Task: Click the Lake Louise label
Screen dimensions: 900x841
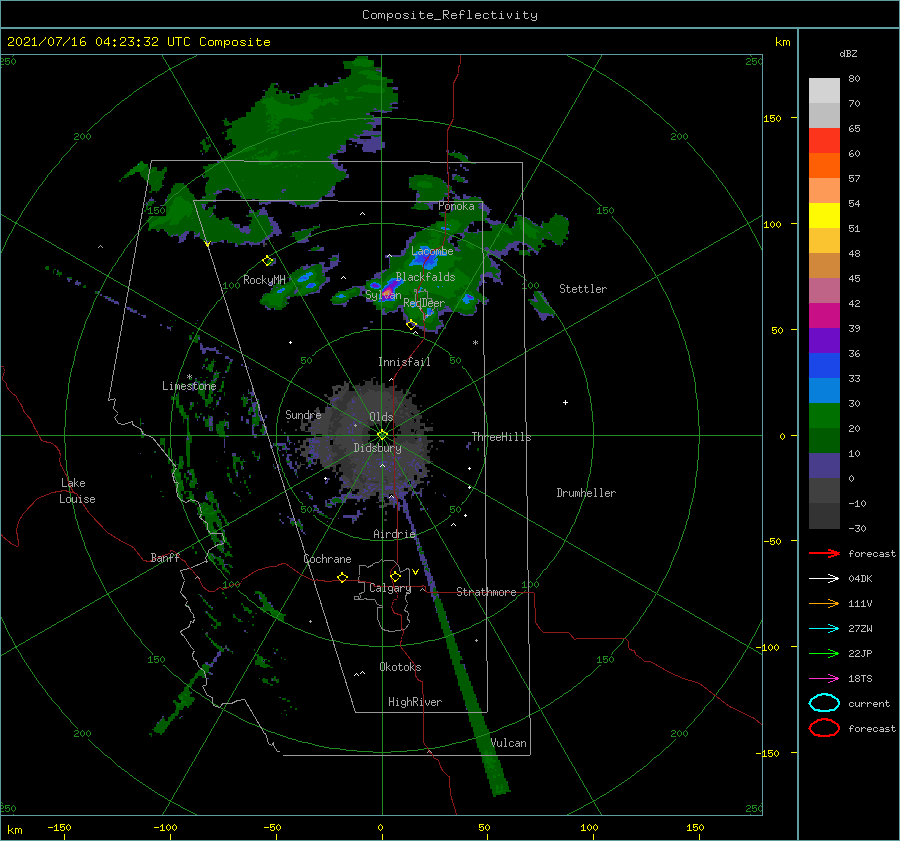Action: click(77, 491)
